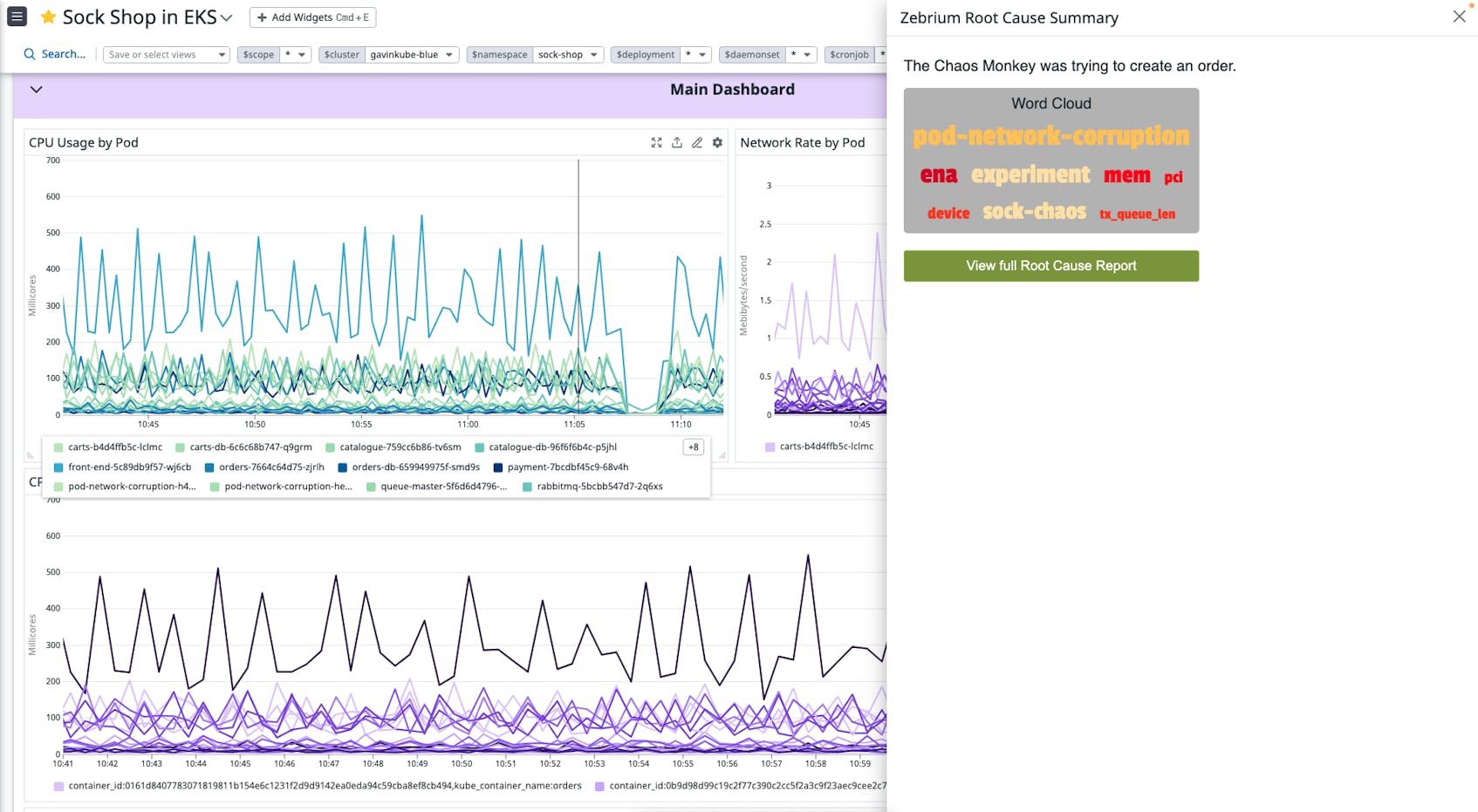Click View full Root Cause Report
Viewport: 1478px width, 812px height.
coord(1050,265)
